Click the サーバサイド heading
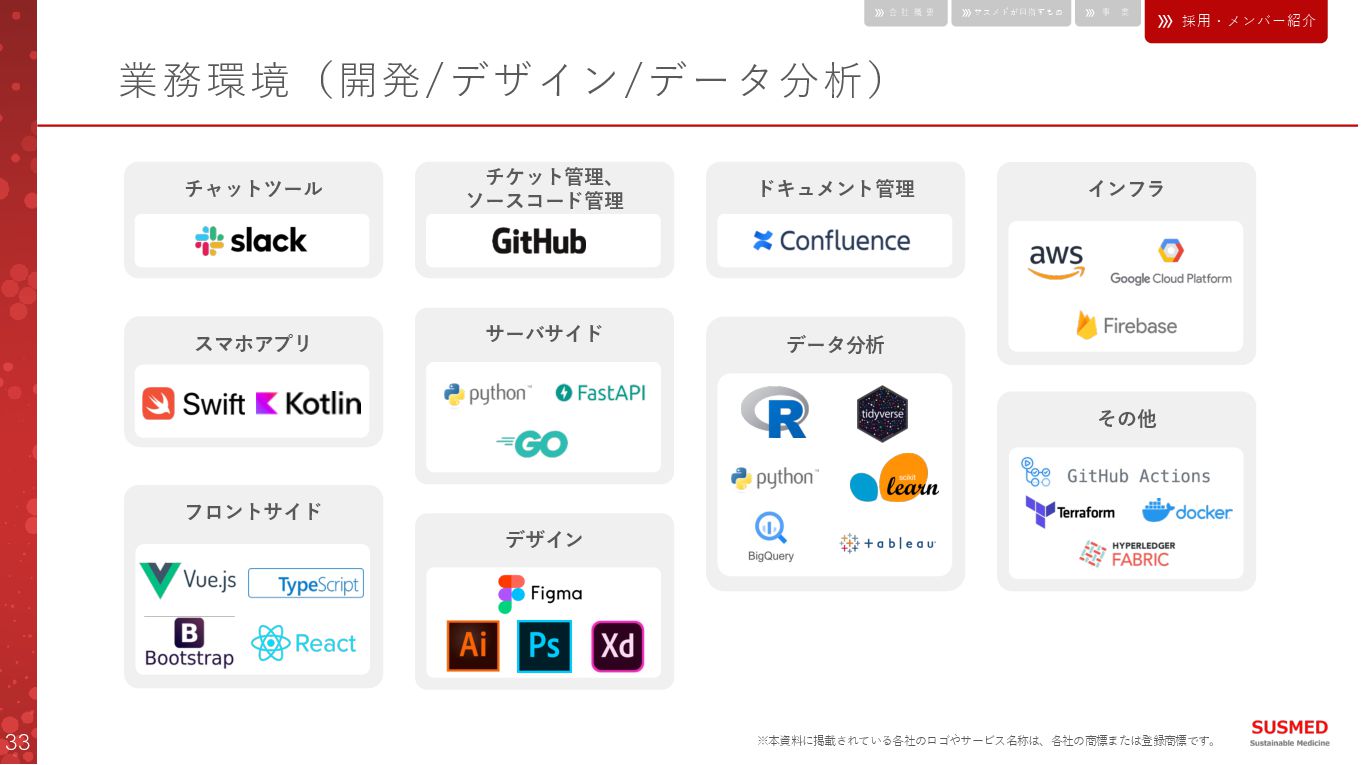This screenshot has width=1361, height=765. point(544,333)
